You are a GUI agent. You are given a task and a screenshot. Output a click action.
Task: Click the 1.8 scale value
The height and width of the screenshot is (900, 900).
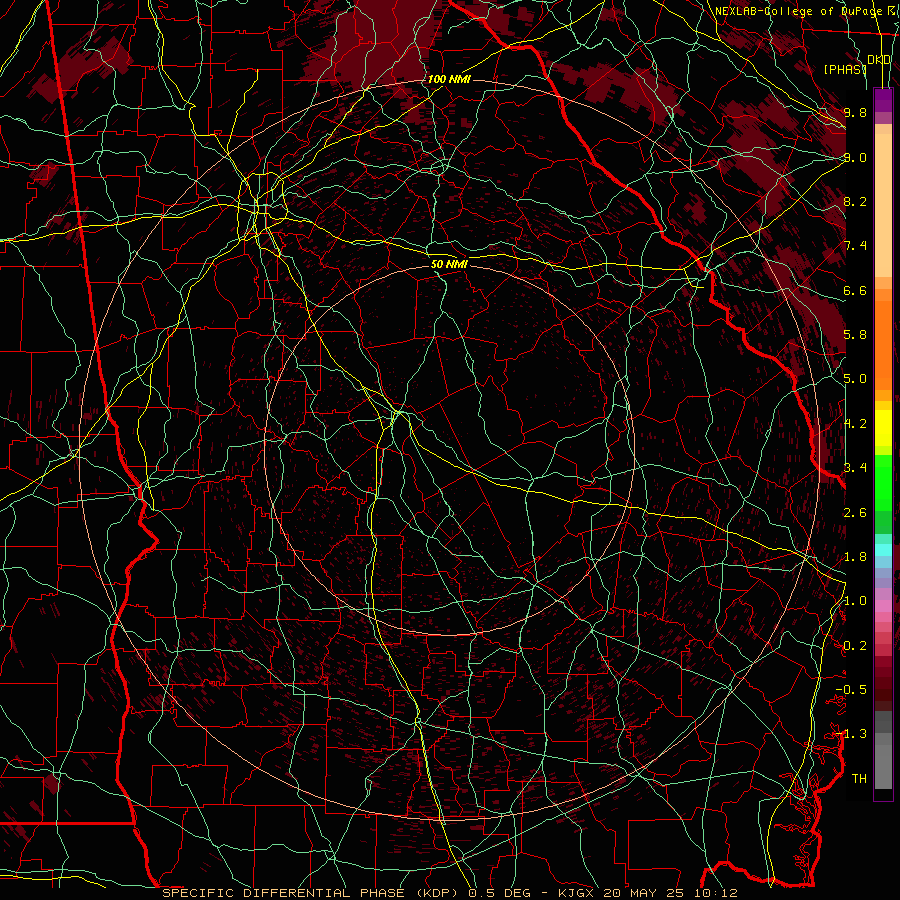pos(855,557)
